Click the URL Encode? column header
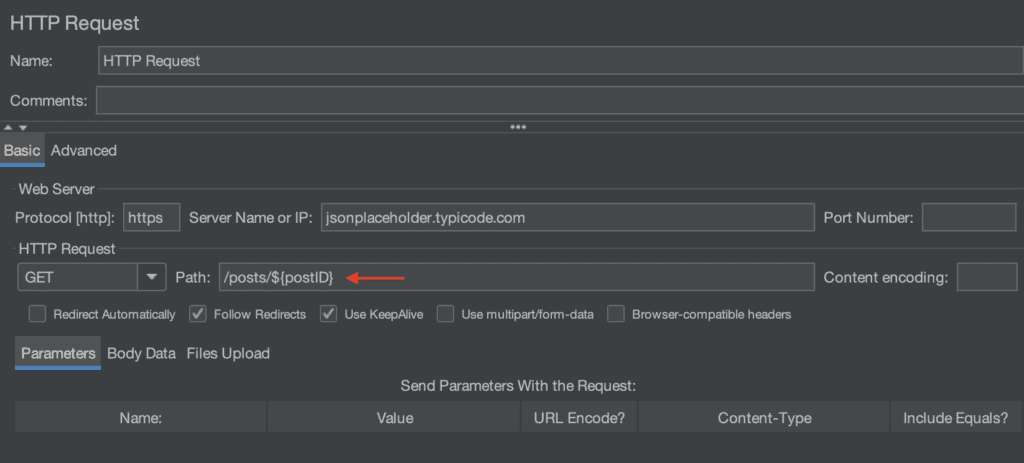This screenshot has height=463, width=1024. click(x=579, y=418)
